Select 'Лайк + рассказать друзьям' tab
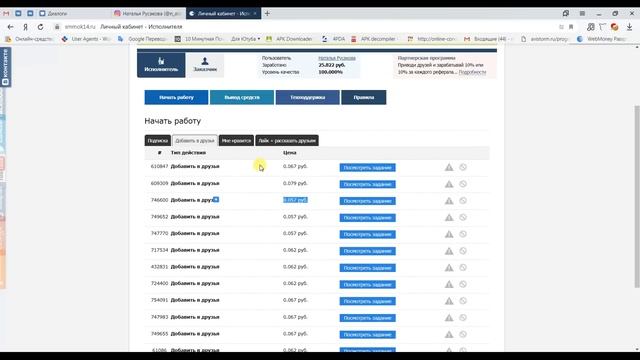The width and height of the screenshot is (640, 360). coord(287,141)
